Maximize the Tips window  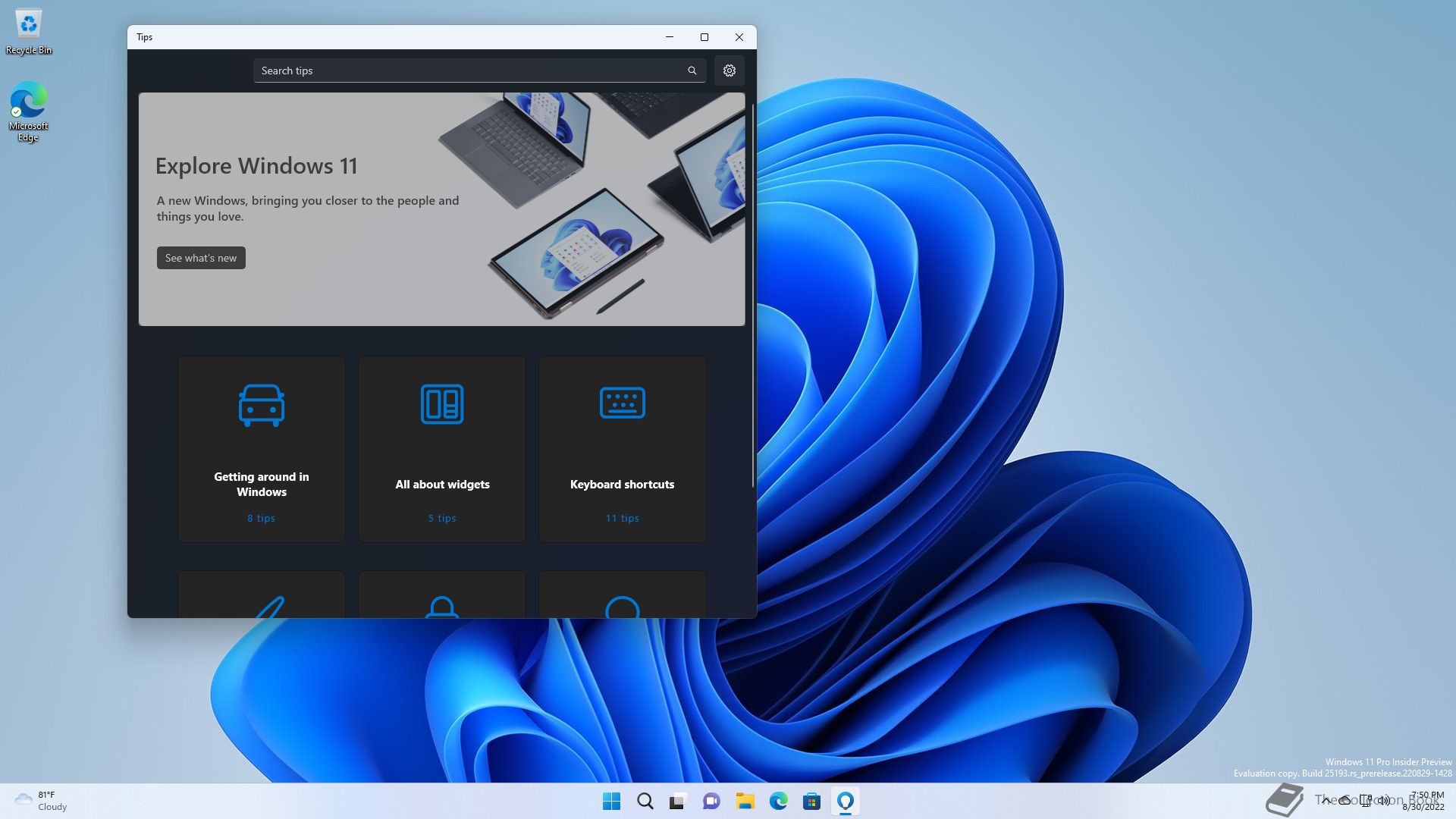coord(704,37)
